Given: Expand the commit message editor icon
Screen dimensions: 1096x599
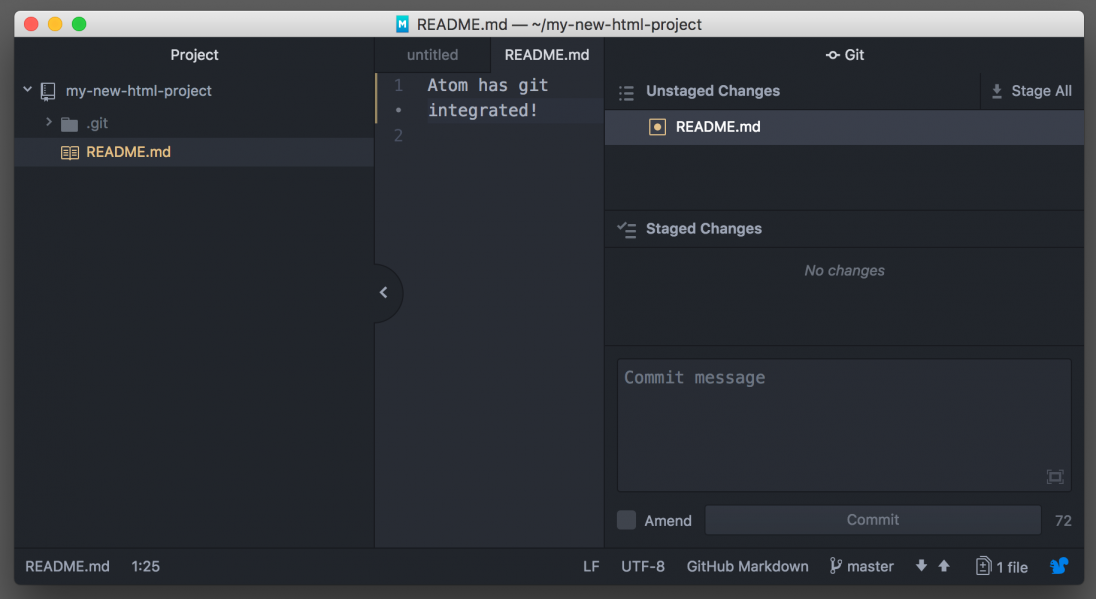Looking at the screenshot, I should click(x=1055, y=477).
